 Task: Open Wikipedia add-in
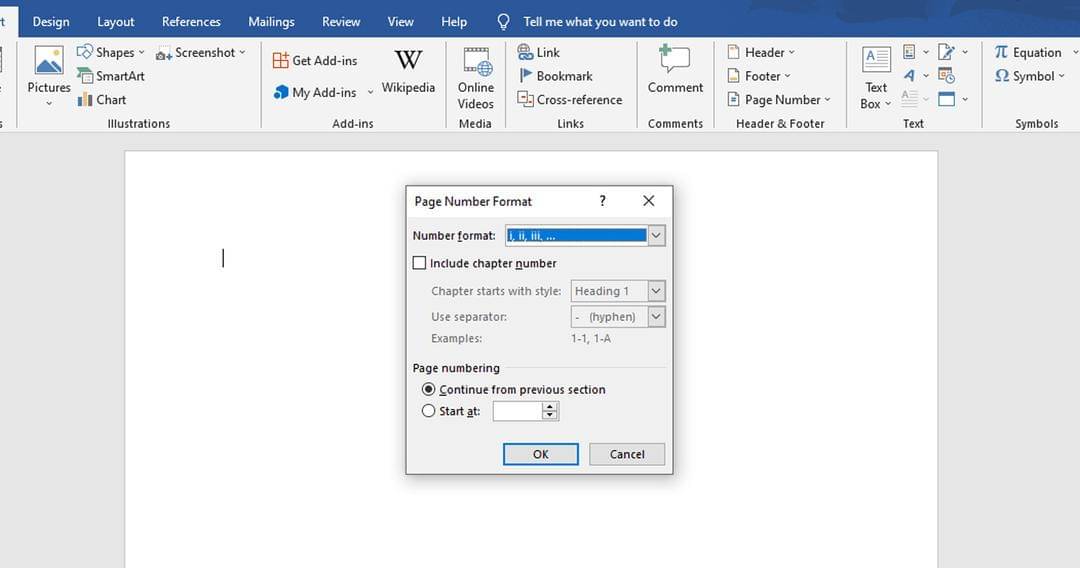point(408,70)
